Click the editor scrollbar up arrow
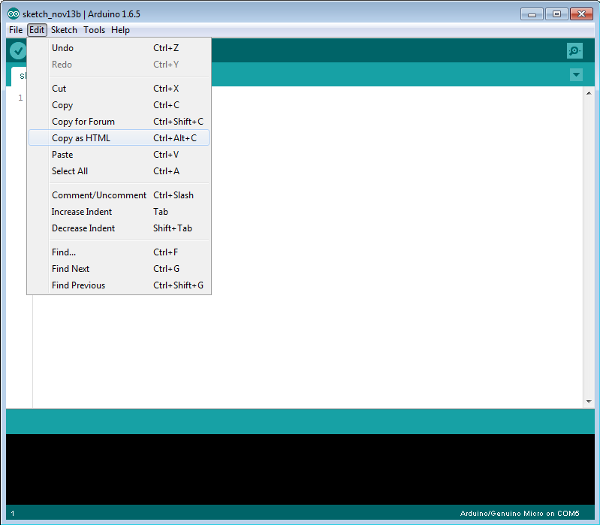This screenshot has width=600, height=525. click(589, 93)
